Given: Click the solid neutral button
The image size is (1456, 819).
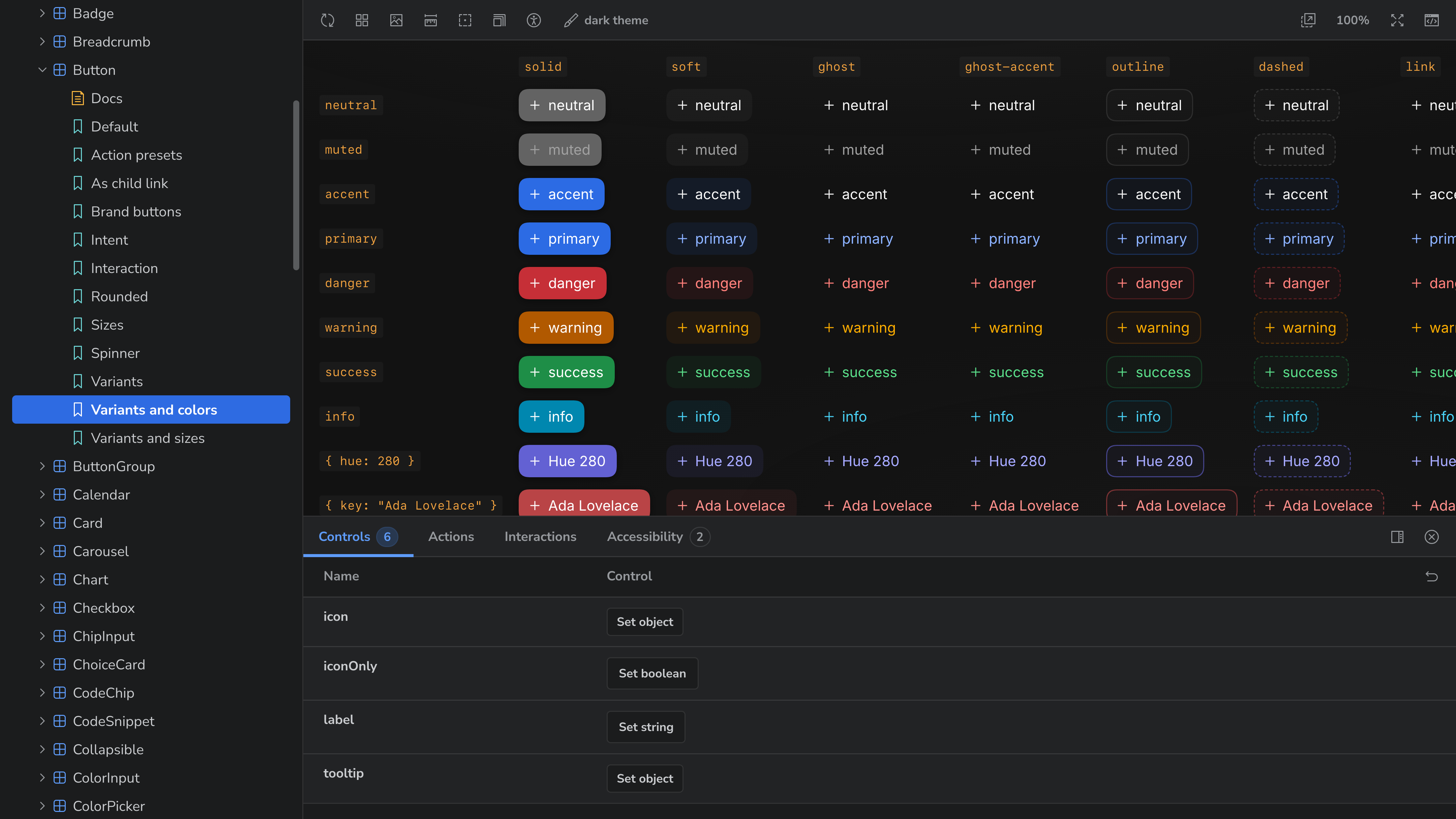Looking at the screenshot, I should [x=562, y=105].
